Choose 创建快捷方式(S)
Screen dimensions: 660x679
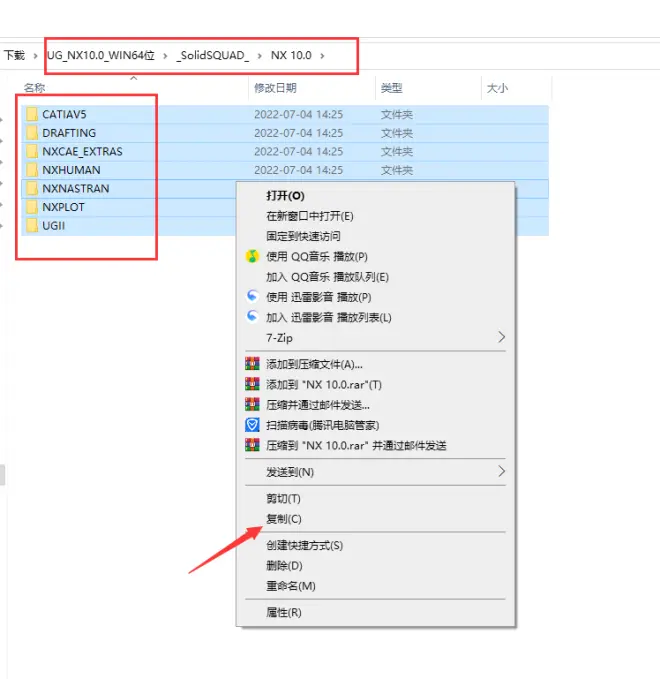click(x=304, y=545)
